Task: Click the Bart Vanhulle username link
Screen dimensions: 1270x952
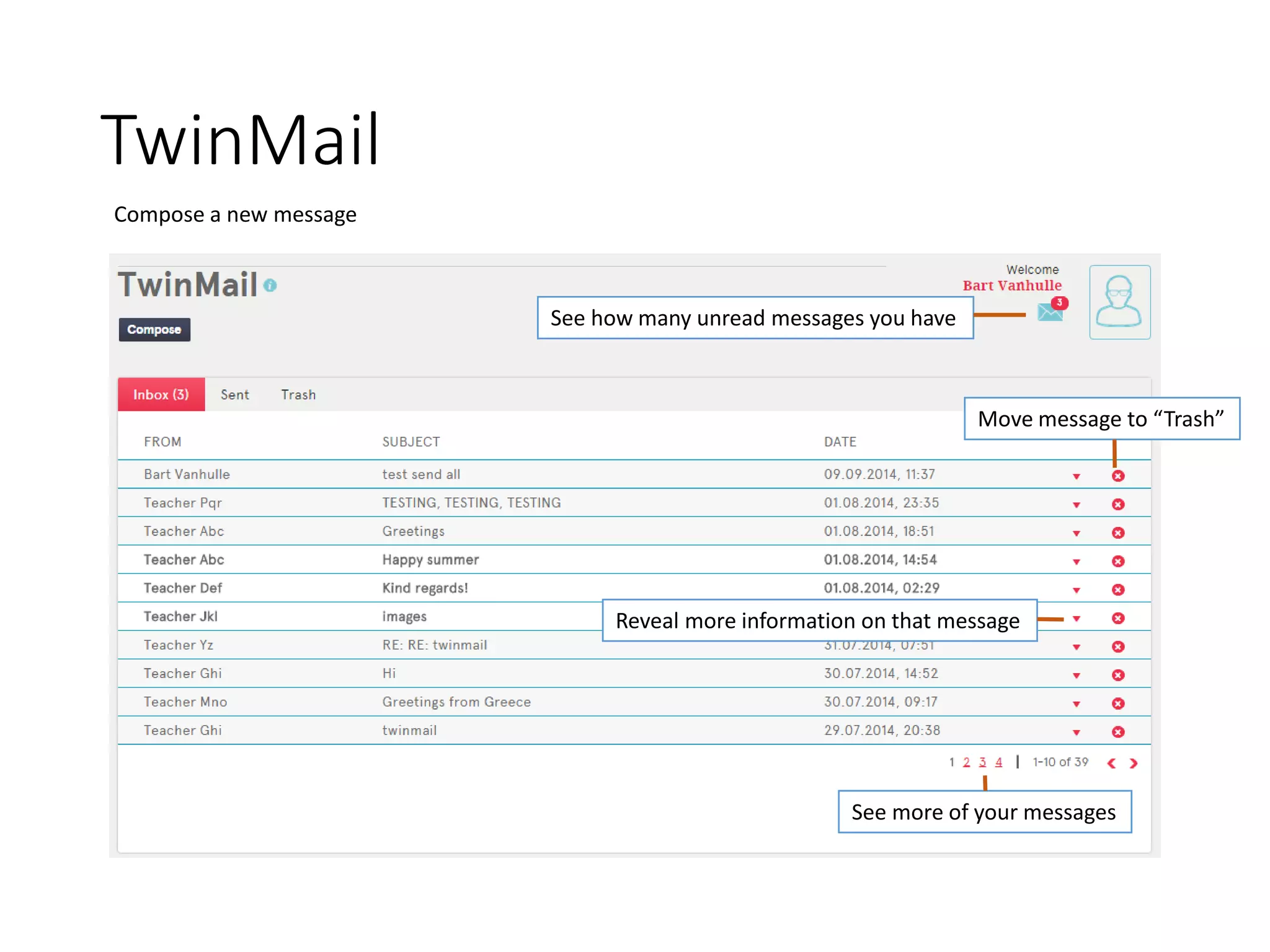Action: coord(1012,286)
